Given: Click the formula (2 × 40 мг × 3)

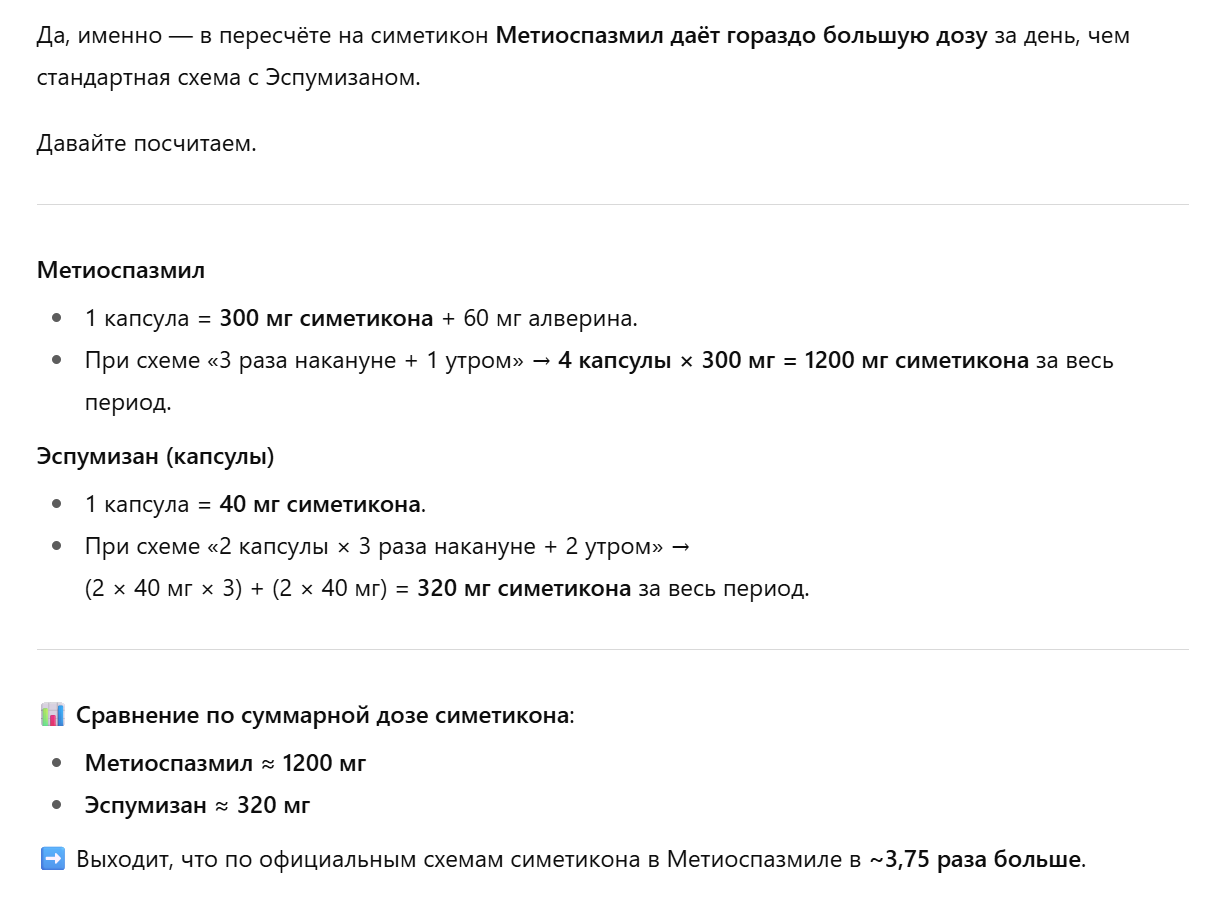Looking at the screenshot, I should 164,588.
